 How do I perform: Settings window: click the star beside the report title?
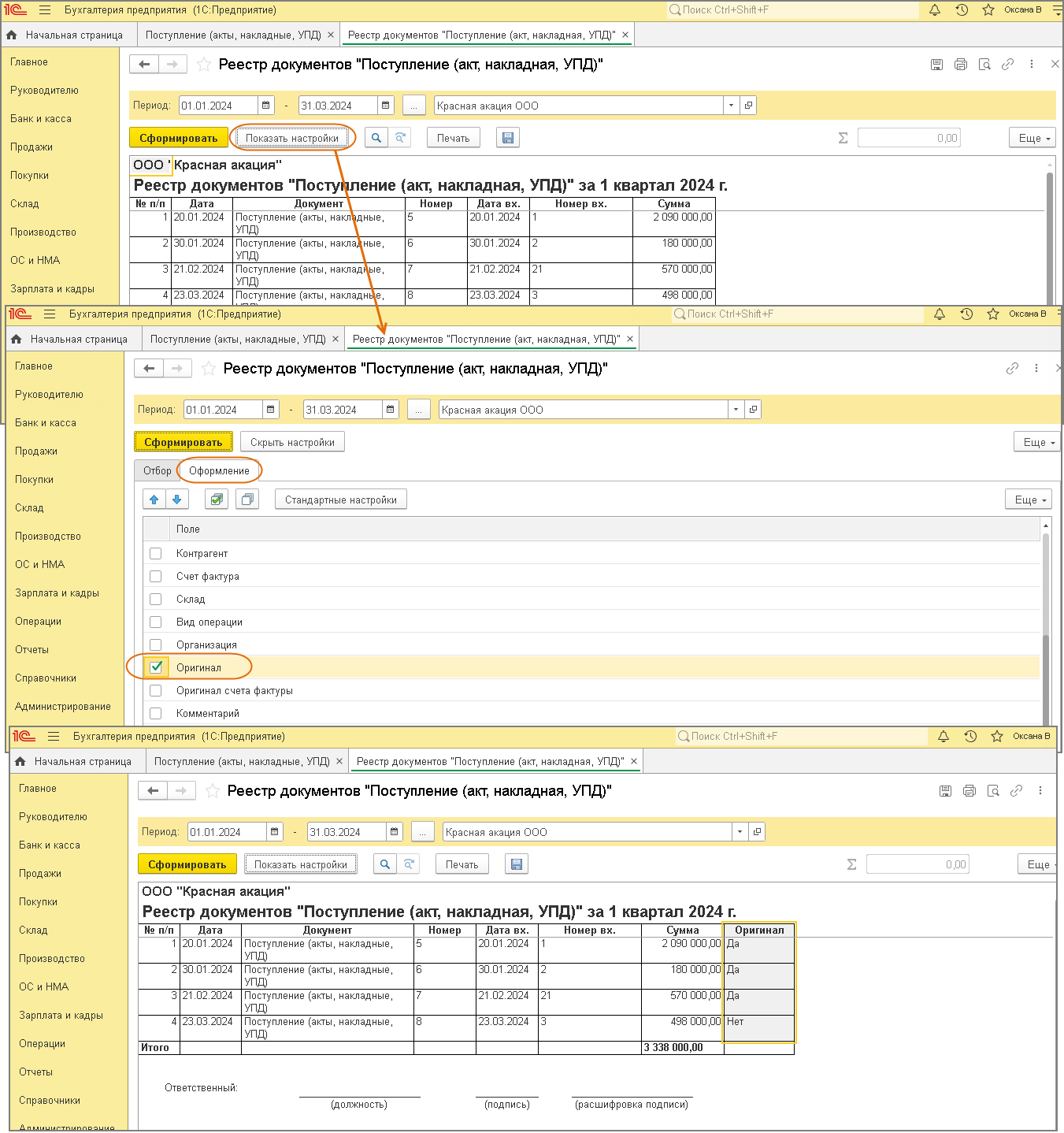(209, 369)
